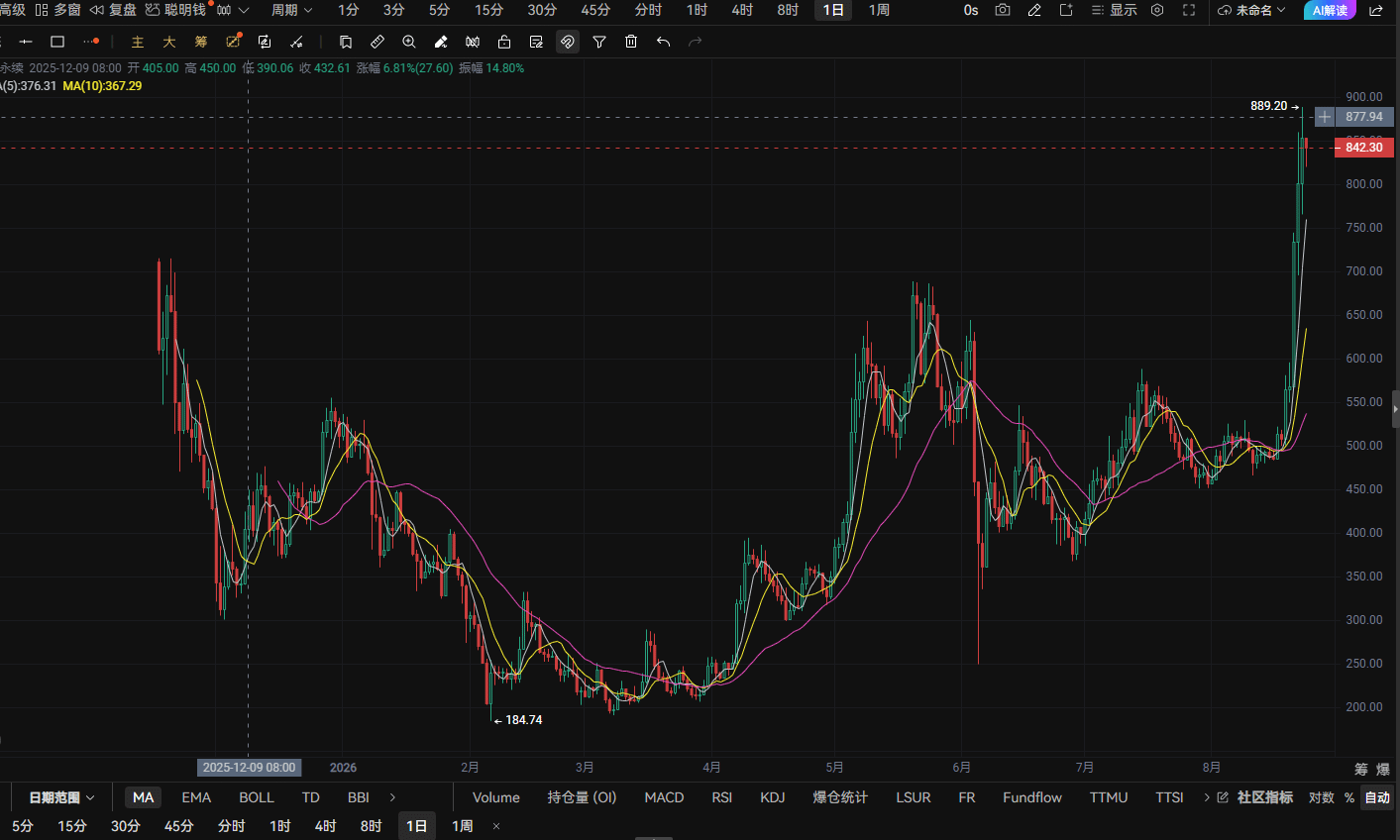
Task: Expand the 未命名 layout dropdown
Action: [x=1251, y=10]
